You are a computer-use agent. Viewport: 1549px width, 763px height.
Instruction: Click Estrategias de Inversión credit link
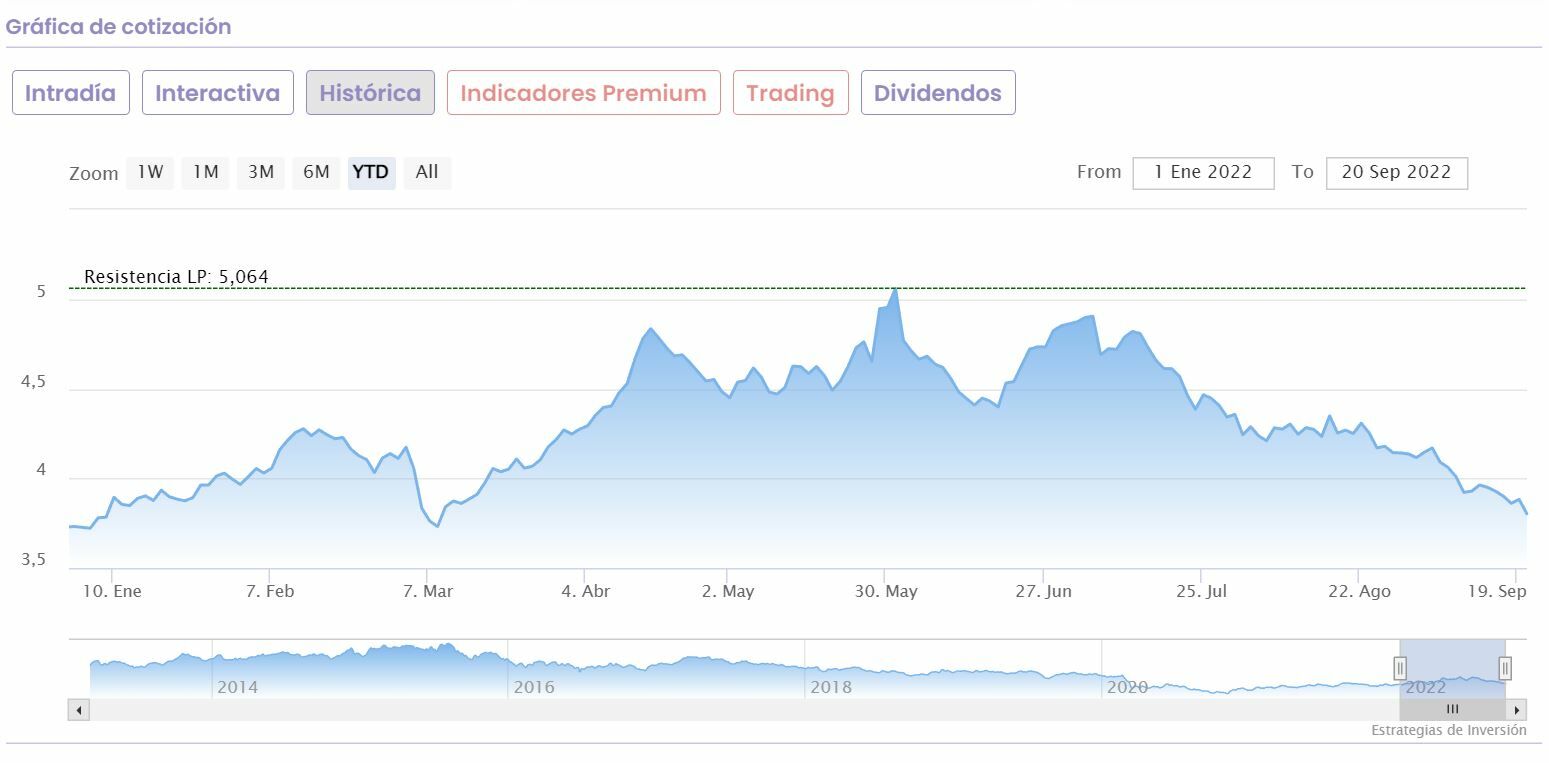pos(1448,731)
